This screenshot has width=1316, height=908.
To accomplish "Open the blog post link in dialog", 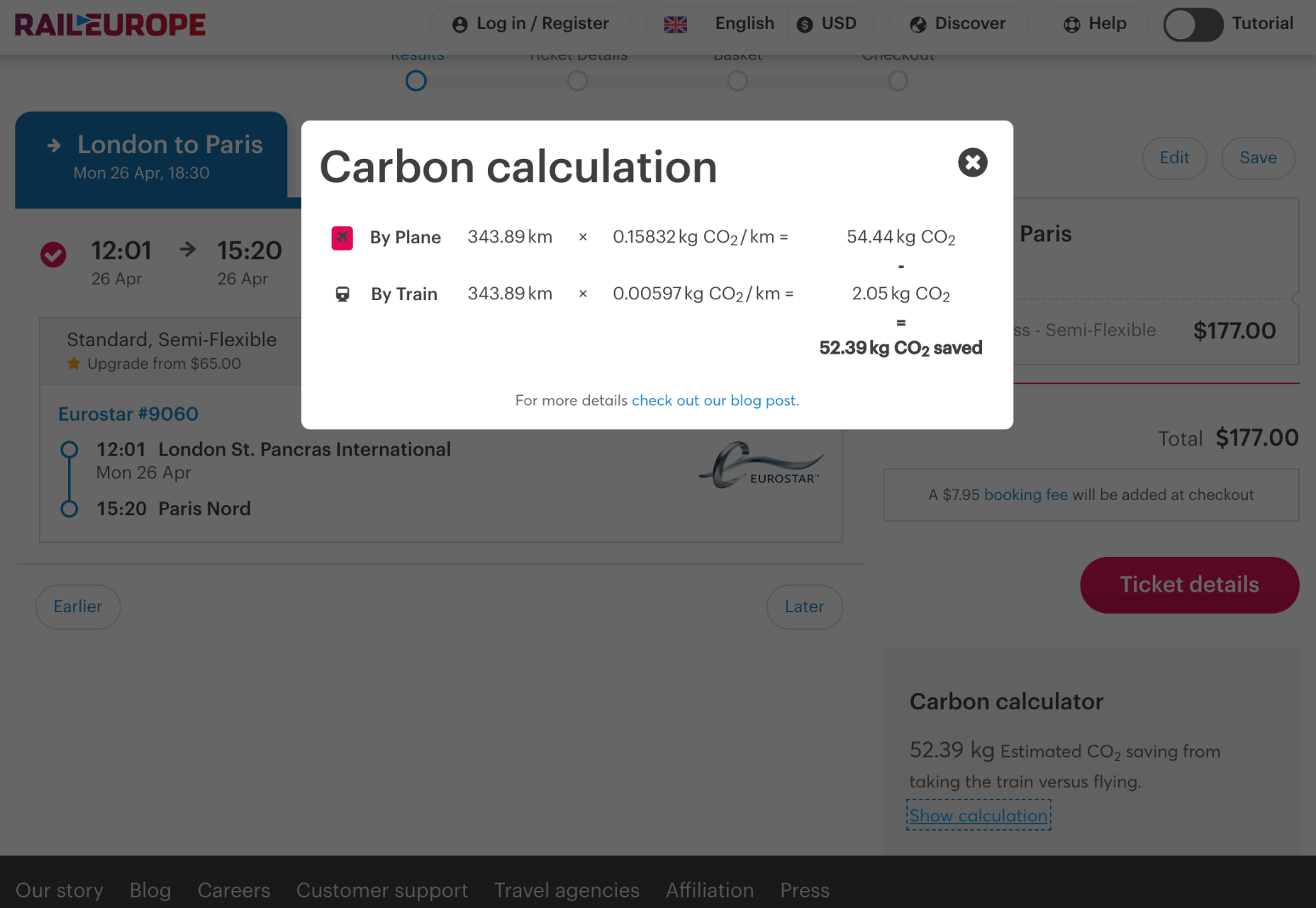I will pos(713,400).
